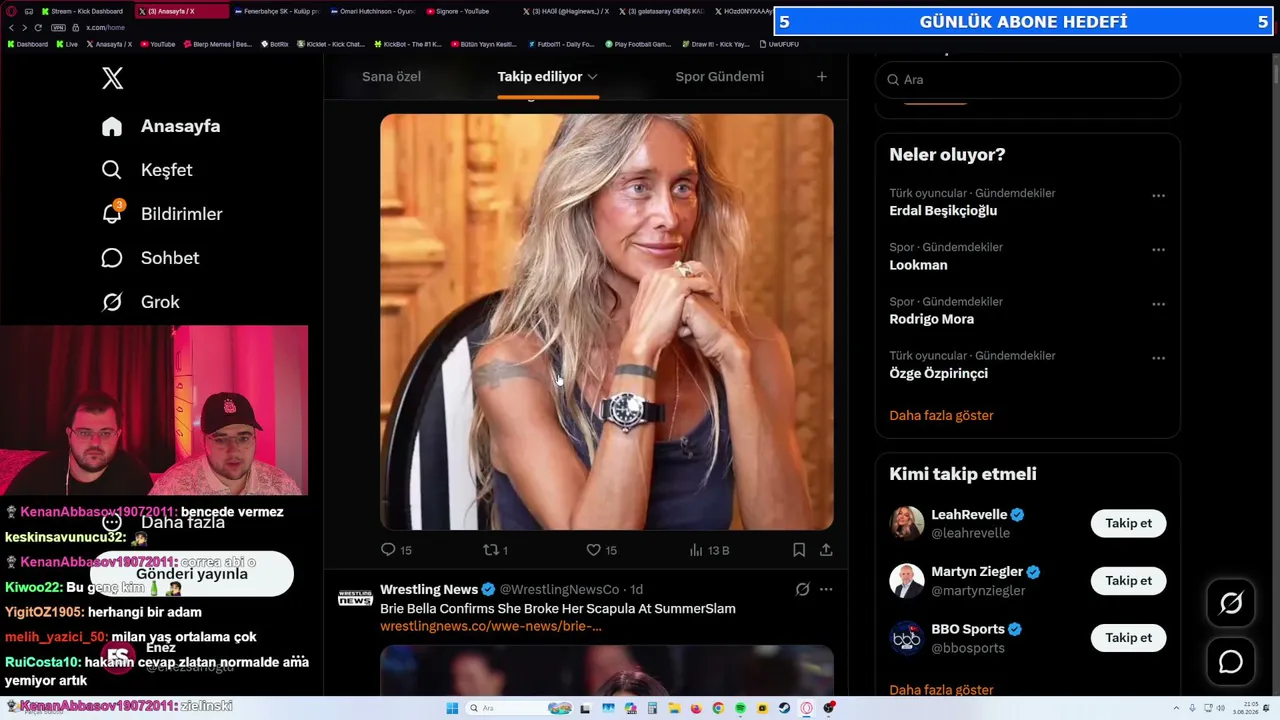Image resolution: width=1280 pixels, height=720 pixels.
Task: Go back in browser history
Action: click(11, 27)
